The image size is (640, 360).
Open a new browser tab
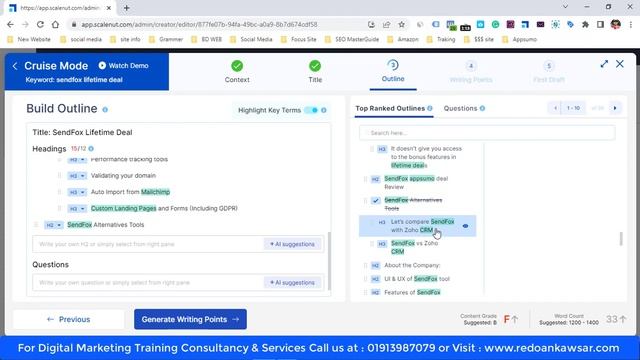click(x=127, y=8)
